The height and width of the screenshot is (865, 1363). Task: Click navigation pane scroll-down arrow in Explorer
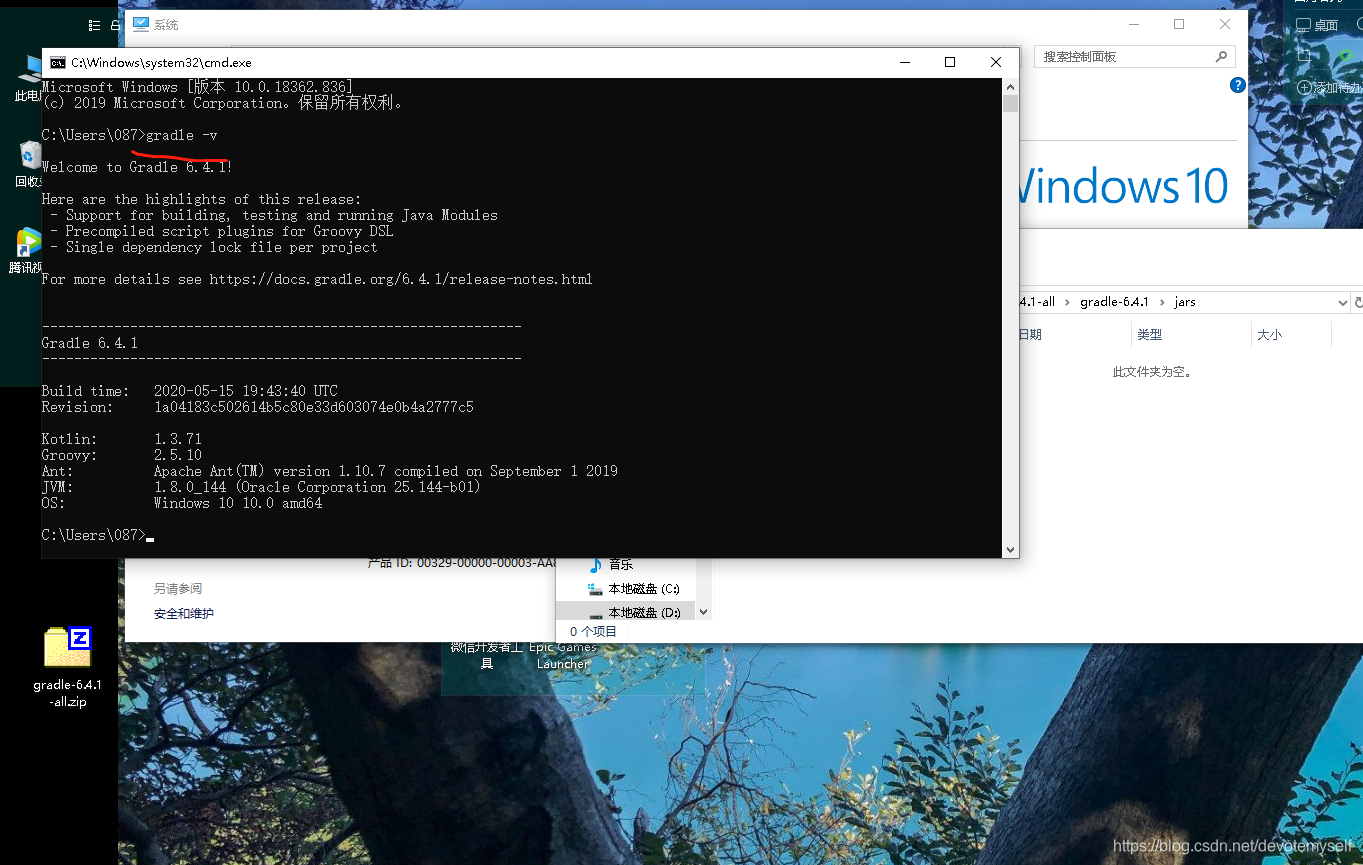tap(703, 611)
